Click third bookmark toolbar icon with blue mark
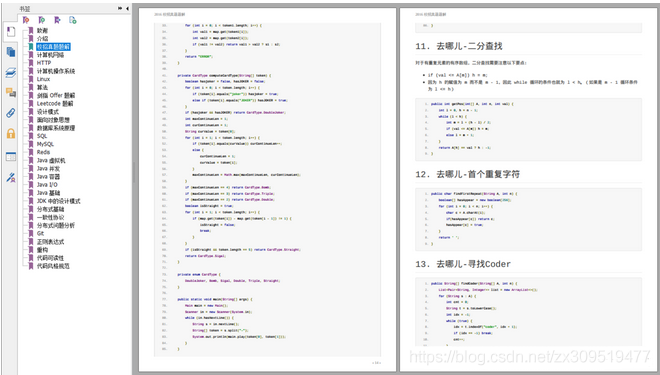This screenshot has height=375, width=660. tap(57, 20)
